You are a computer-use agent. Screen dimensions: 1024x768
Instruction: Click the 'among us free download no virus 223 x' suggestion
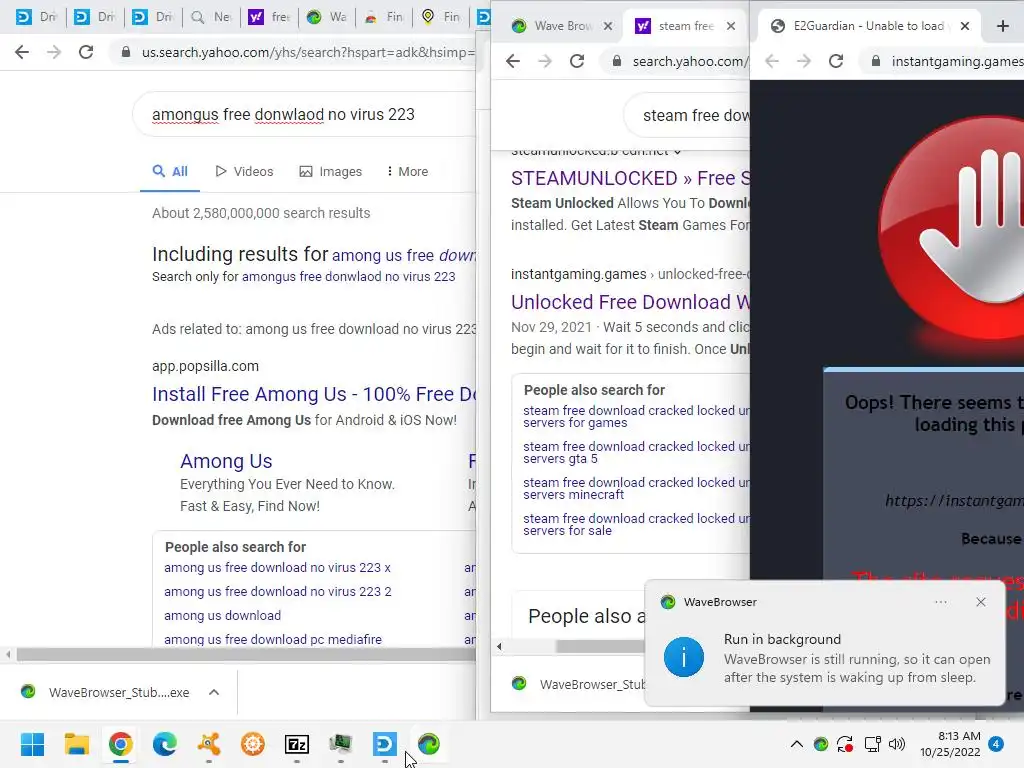click(x=278, y=568)
